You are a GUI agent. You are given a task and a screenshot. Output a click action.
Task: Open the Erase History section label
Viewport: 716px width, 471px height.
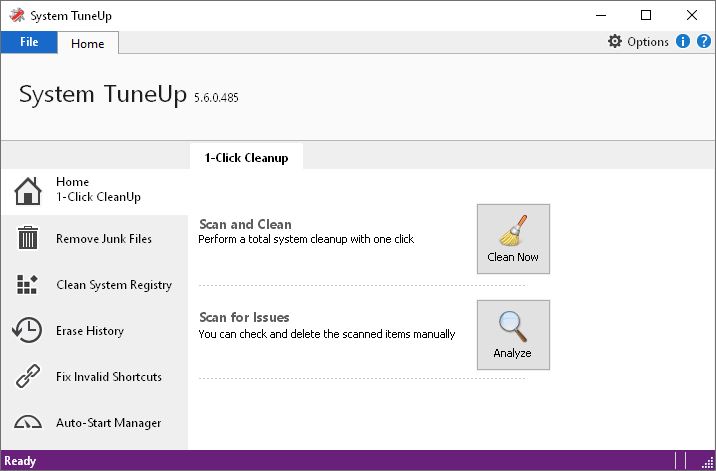pyautogui.click(x=90, y=331)
